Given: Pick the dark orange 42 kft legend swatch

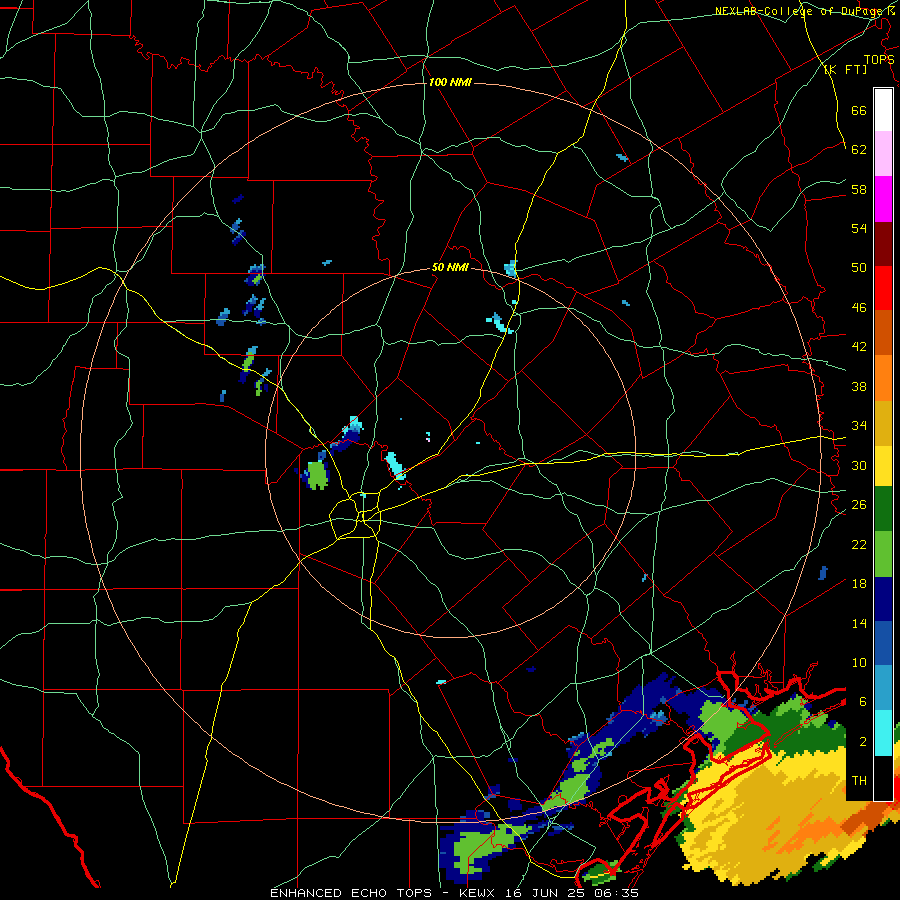Looking at the screenshot, I should pyautogui.click(x=883, y=332).
